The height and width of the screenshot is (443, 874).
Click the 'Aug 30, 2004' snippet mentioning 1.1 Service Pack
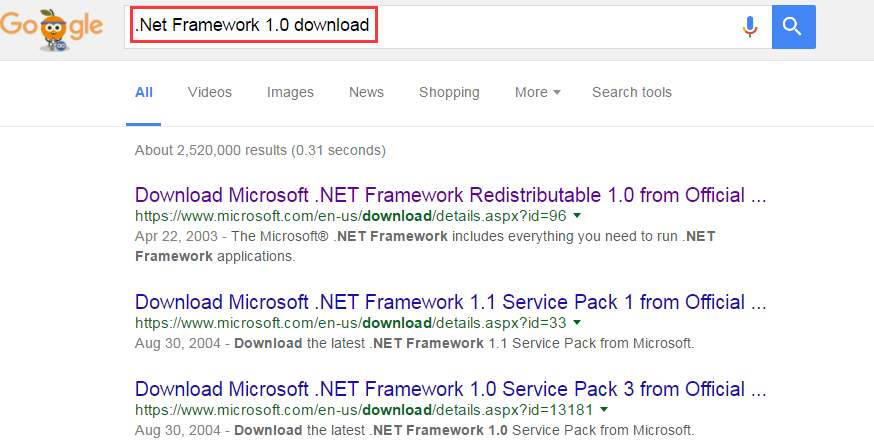pos(414,343)
